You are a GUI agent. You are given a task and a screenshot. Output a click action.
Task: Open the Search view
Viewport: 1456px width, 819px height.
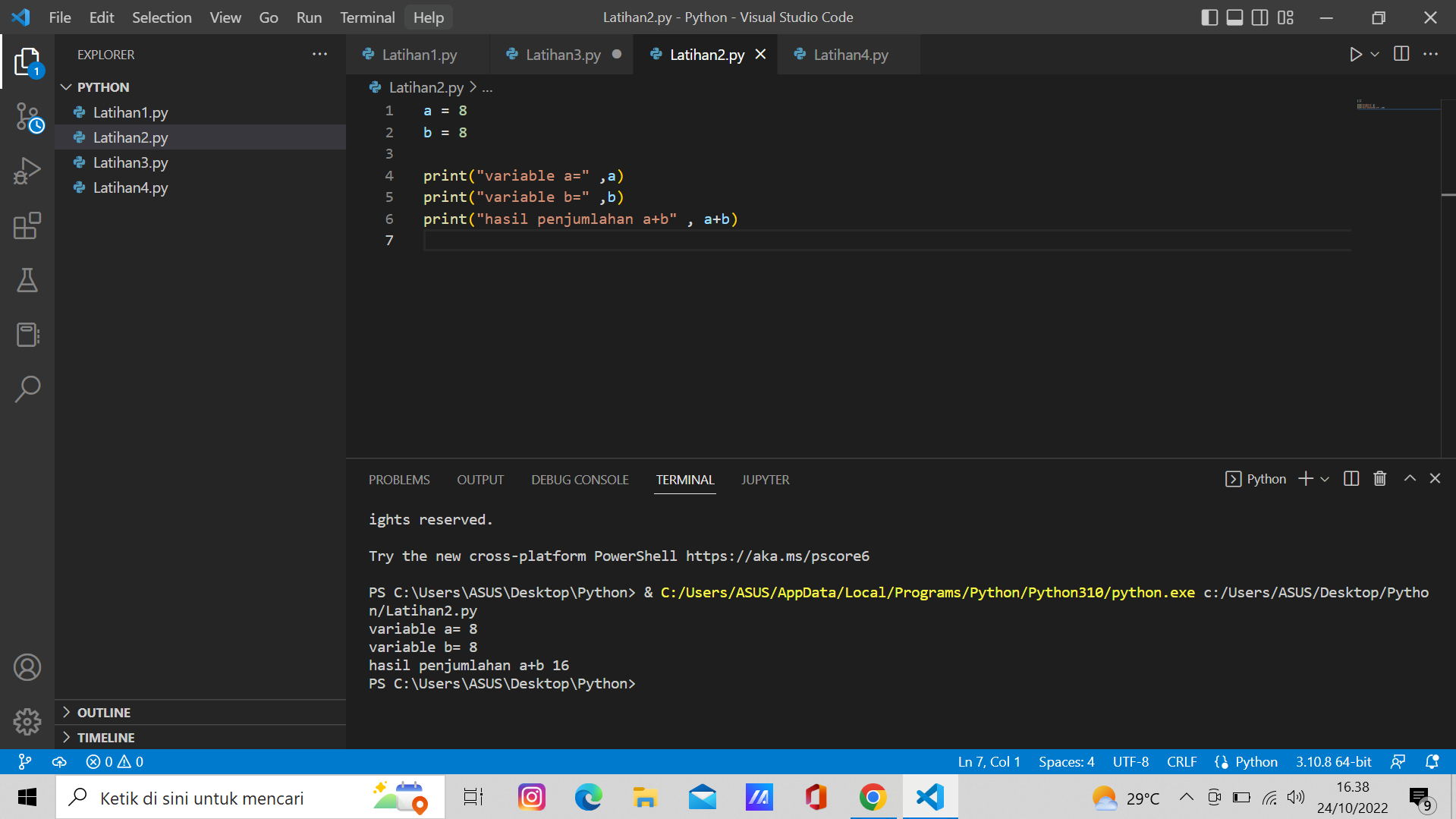(27, 389)
